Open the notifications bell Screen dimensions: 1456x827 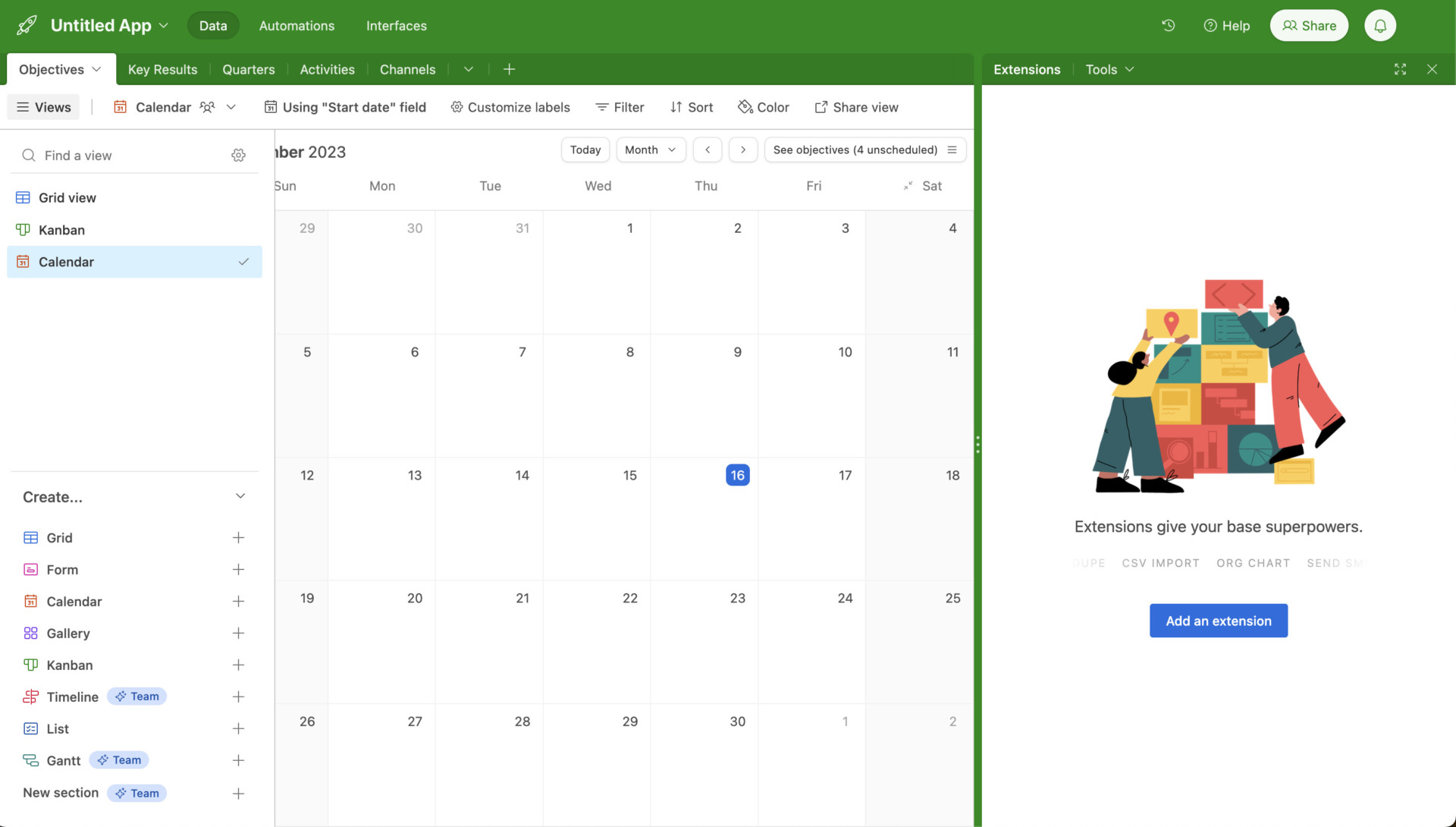click(1380, 25)
